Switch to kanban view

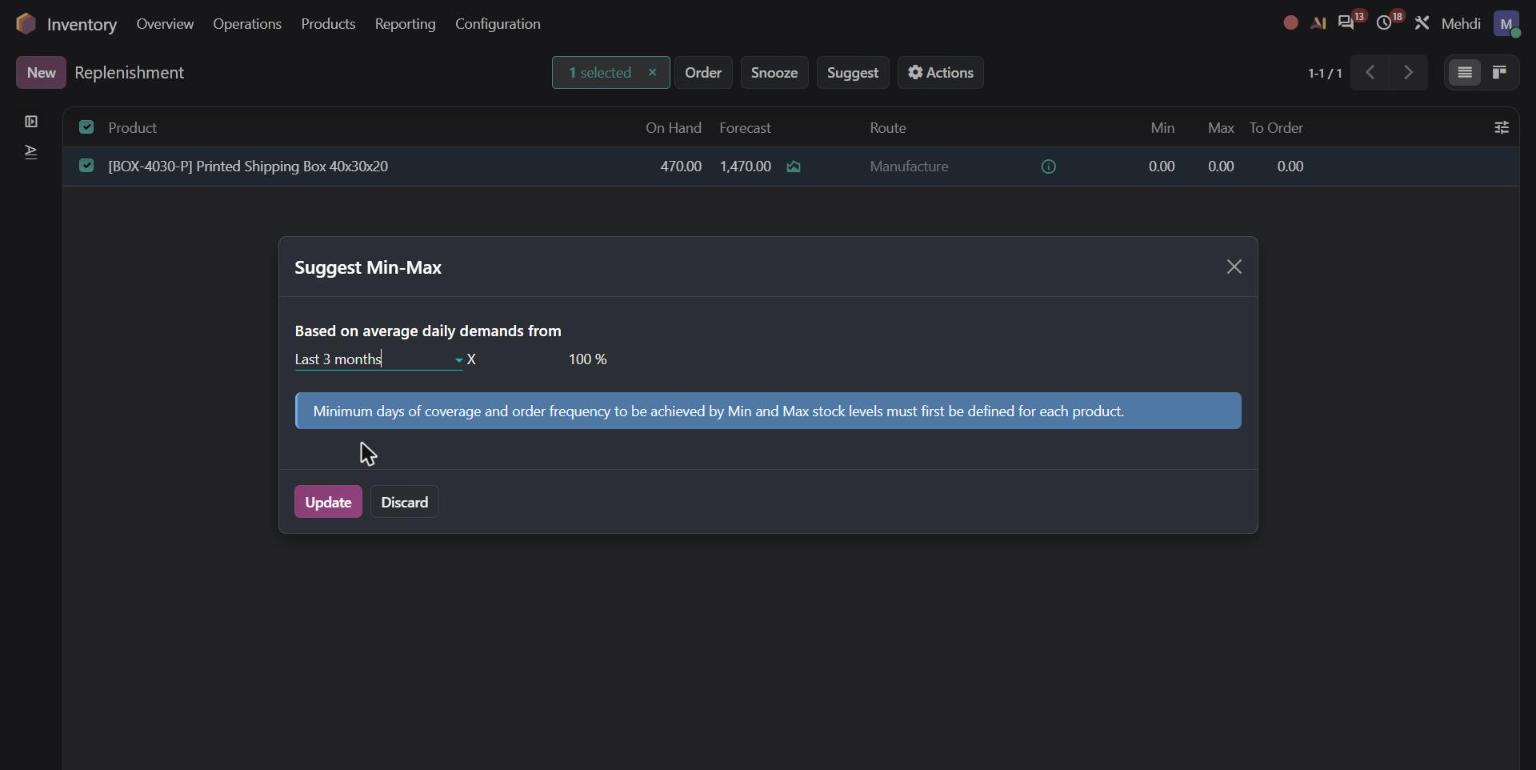(1499, 72)
